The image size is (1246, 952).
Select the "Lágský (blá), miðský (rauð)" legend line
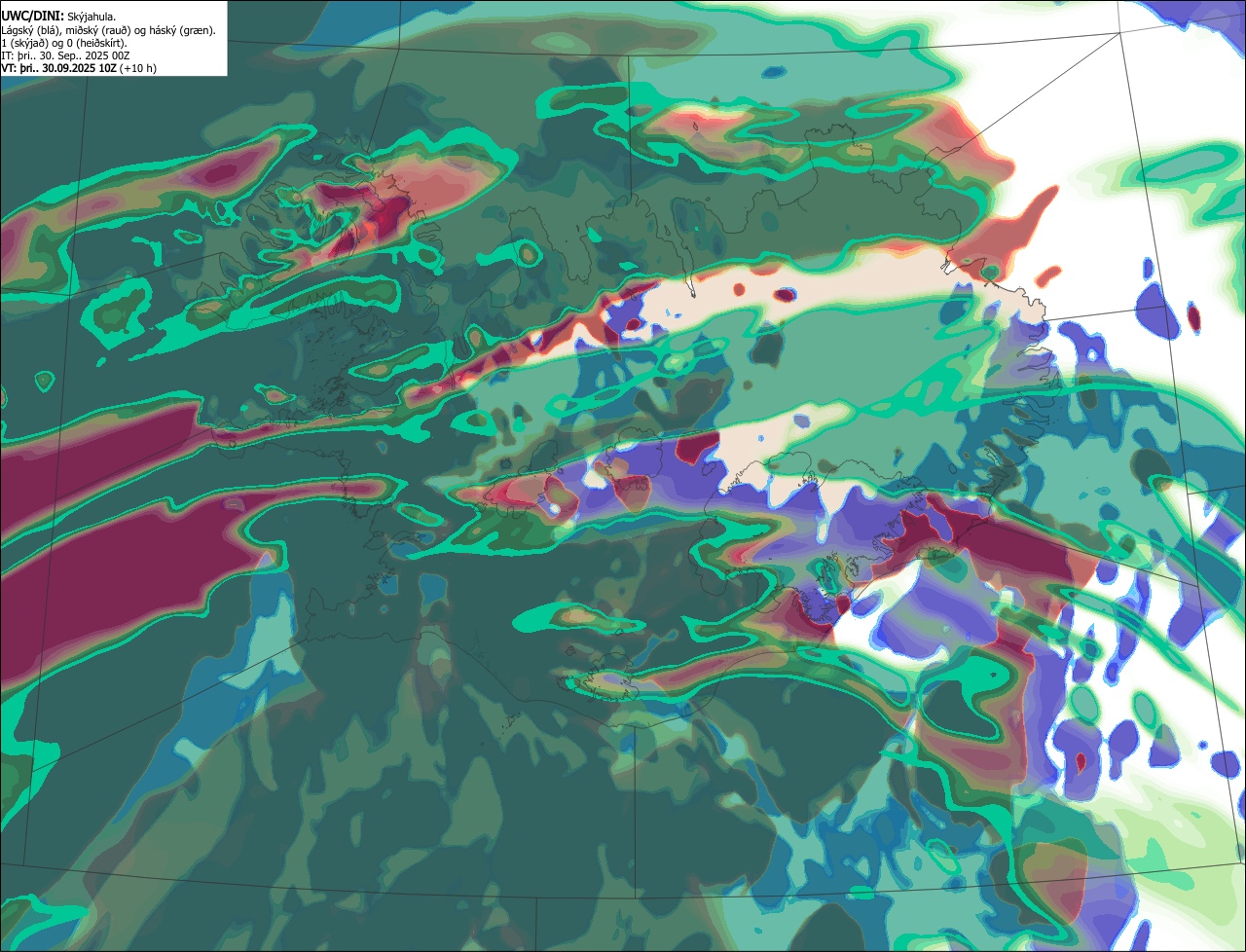point(109,30)
